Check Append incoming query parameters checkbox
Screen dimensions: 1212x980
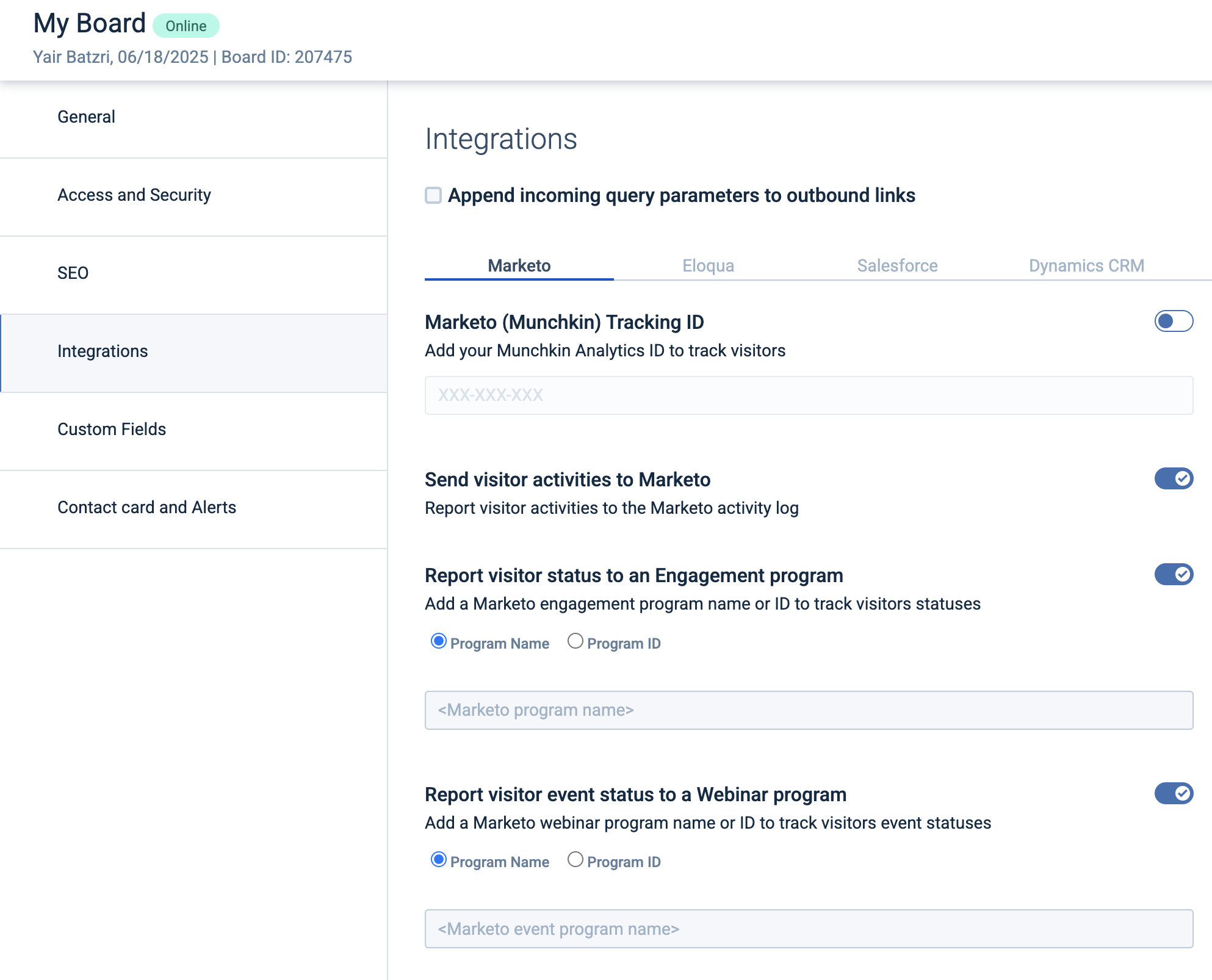pos(433,195)
